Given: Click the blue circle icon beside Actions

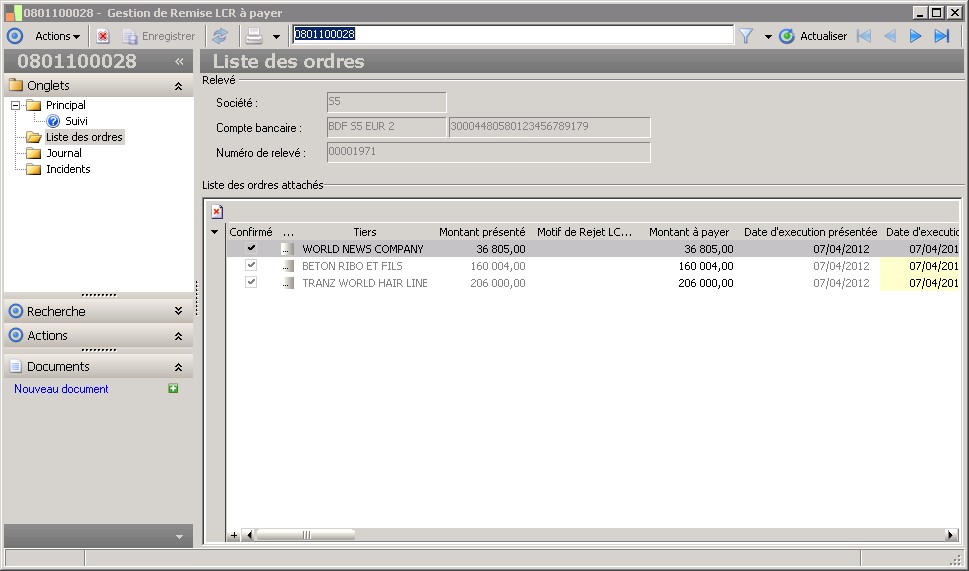Looking at the screenshot, I should pos(15,36).
